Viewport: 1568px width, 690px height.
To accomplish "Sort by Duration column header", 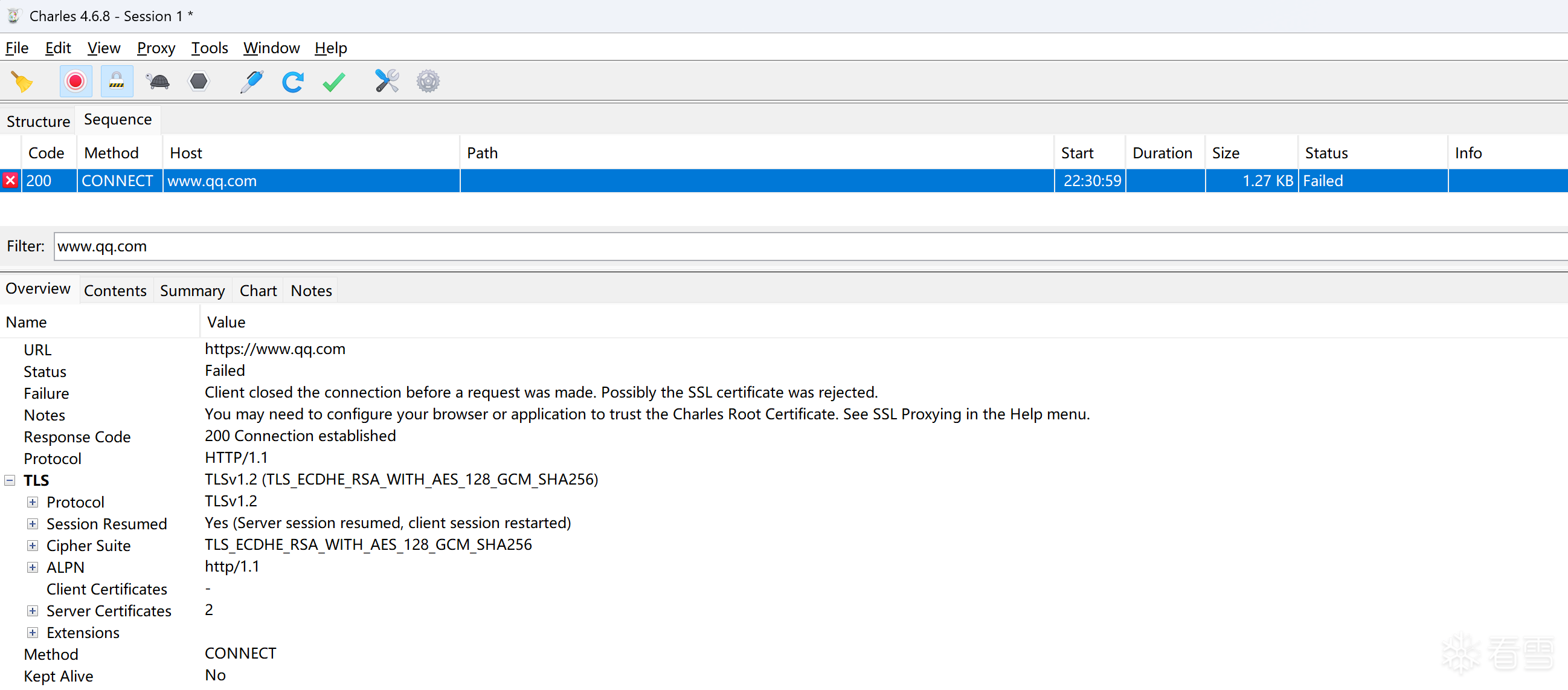I will tap(1162, 153).
